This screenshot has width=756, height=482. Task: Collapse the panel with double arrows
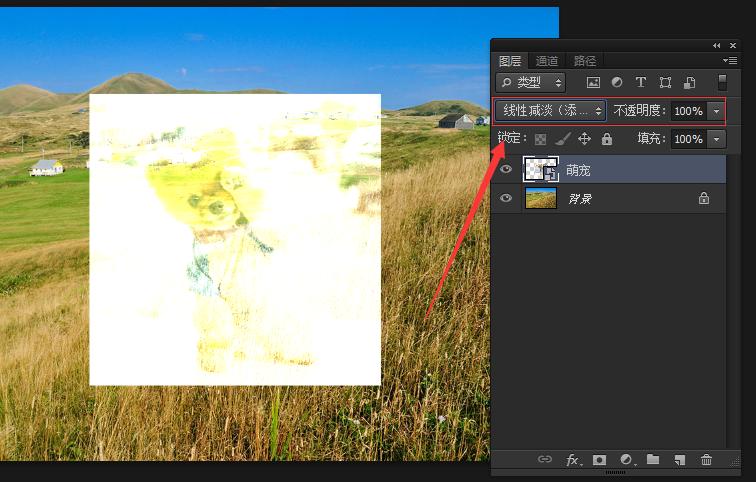pyautogui.click(x=716, y=45)
